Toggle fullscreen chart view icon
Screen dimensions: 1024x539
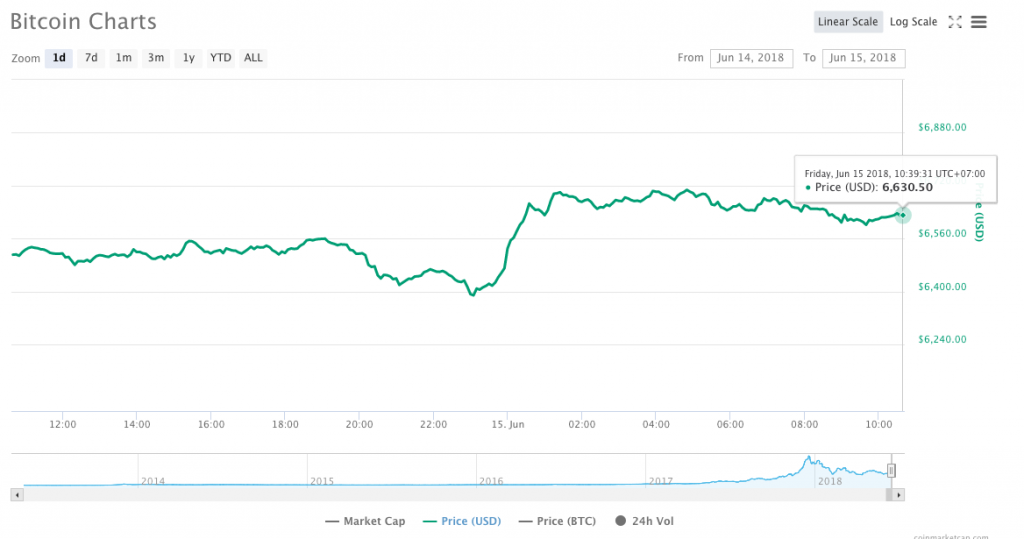[x=954, y=22]
